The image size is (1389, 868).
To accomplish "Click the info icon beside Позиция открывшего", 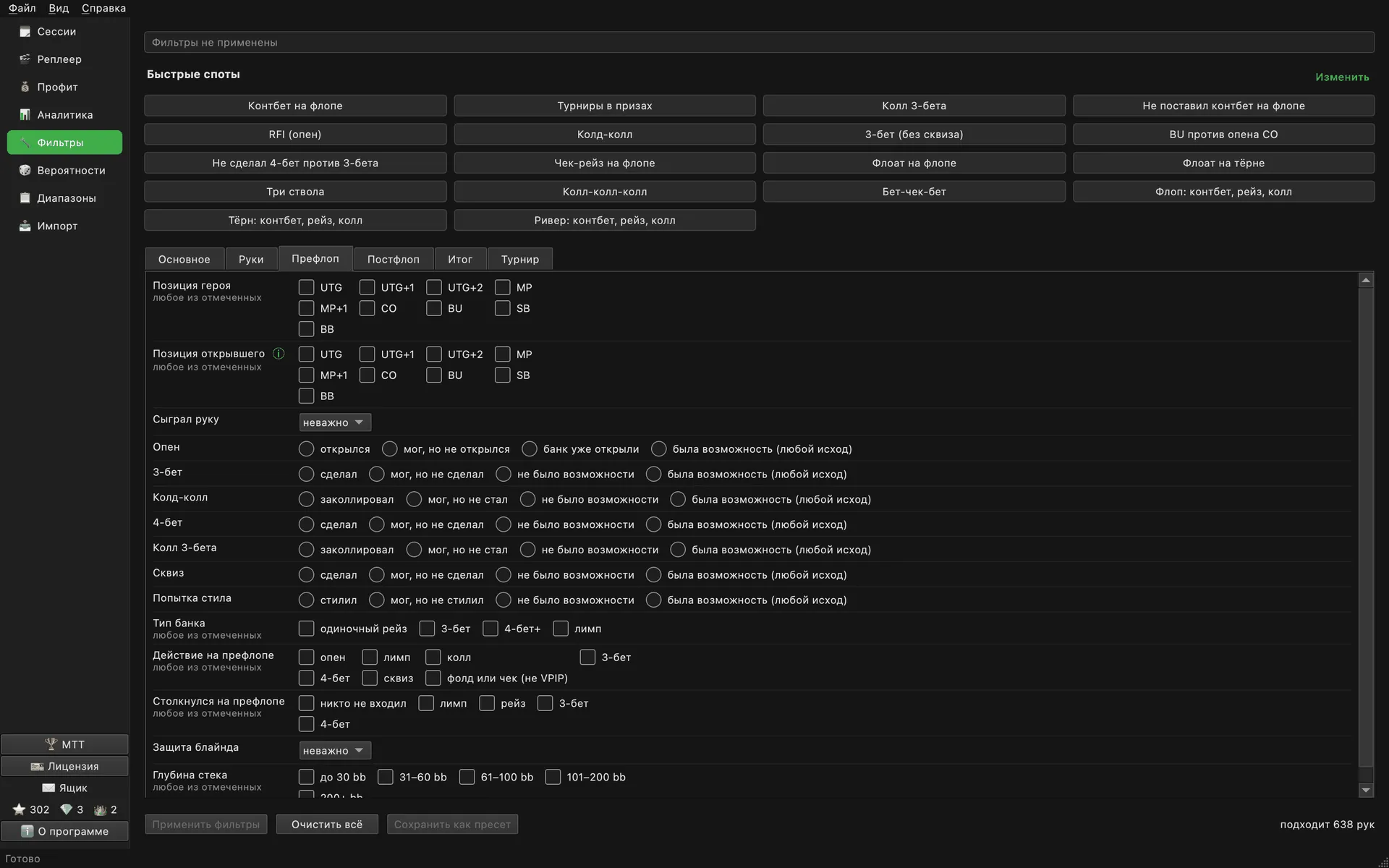I will point(279,354).
